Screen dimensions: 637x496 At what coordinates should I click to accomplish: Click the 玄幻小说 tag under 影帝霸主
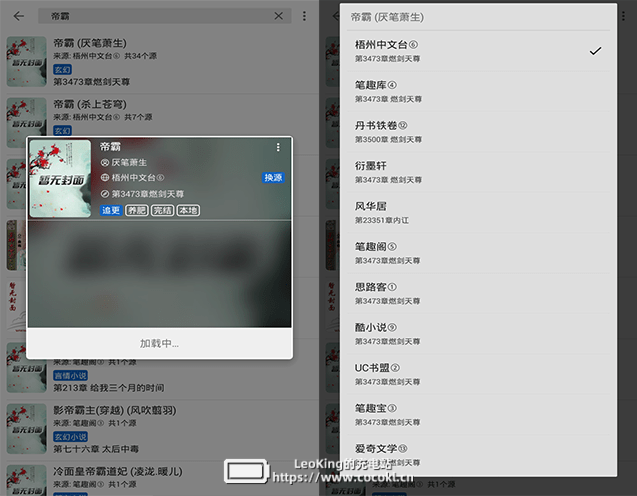point(71,437)
